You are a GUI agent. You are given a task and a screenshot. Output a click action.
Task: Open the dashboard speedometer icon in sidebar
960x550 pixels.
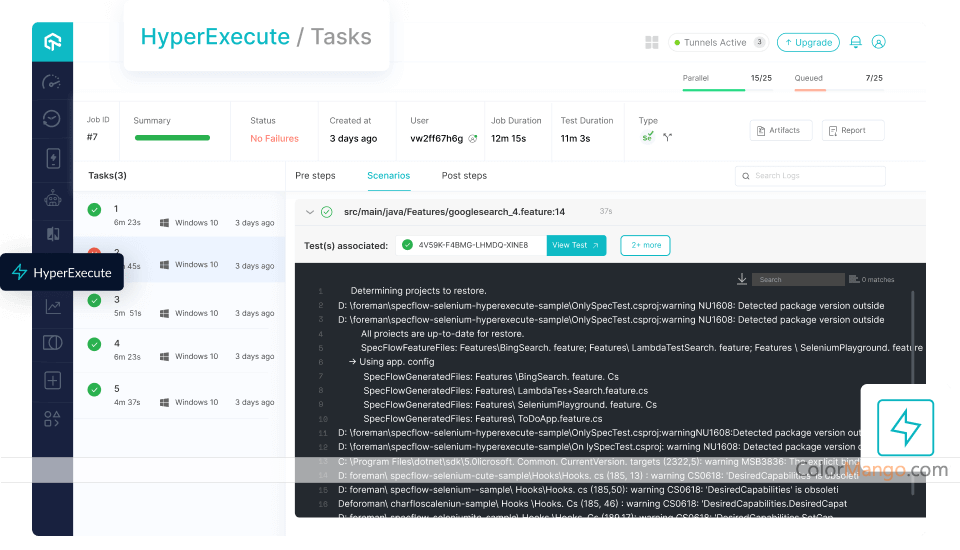click(52, 82)
